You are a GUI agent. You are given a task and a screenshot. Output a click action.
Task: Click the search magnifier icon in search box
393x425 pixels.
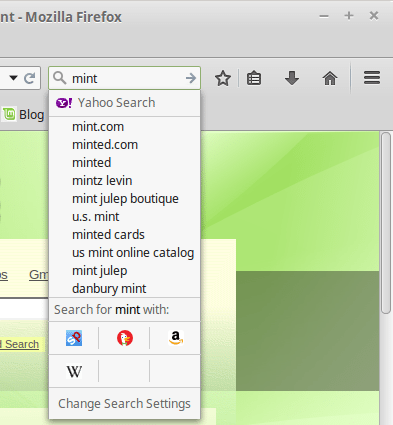click(60, 78)
